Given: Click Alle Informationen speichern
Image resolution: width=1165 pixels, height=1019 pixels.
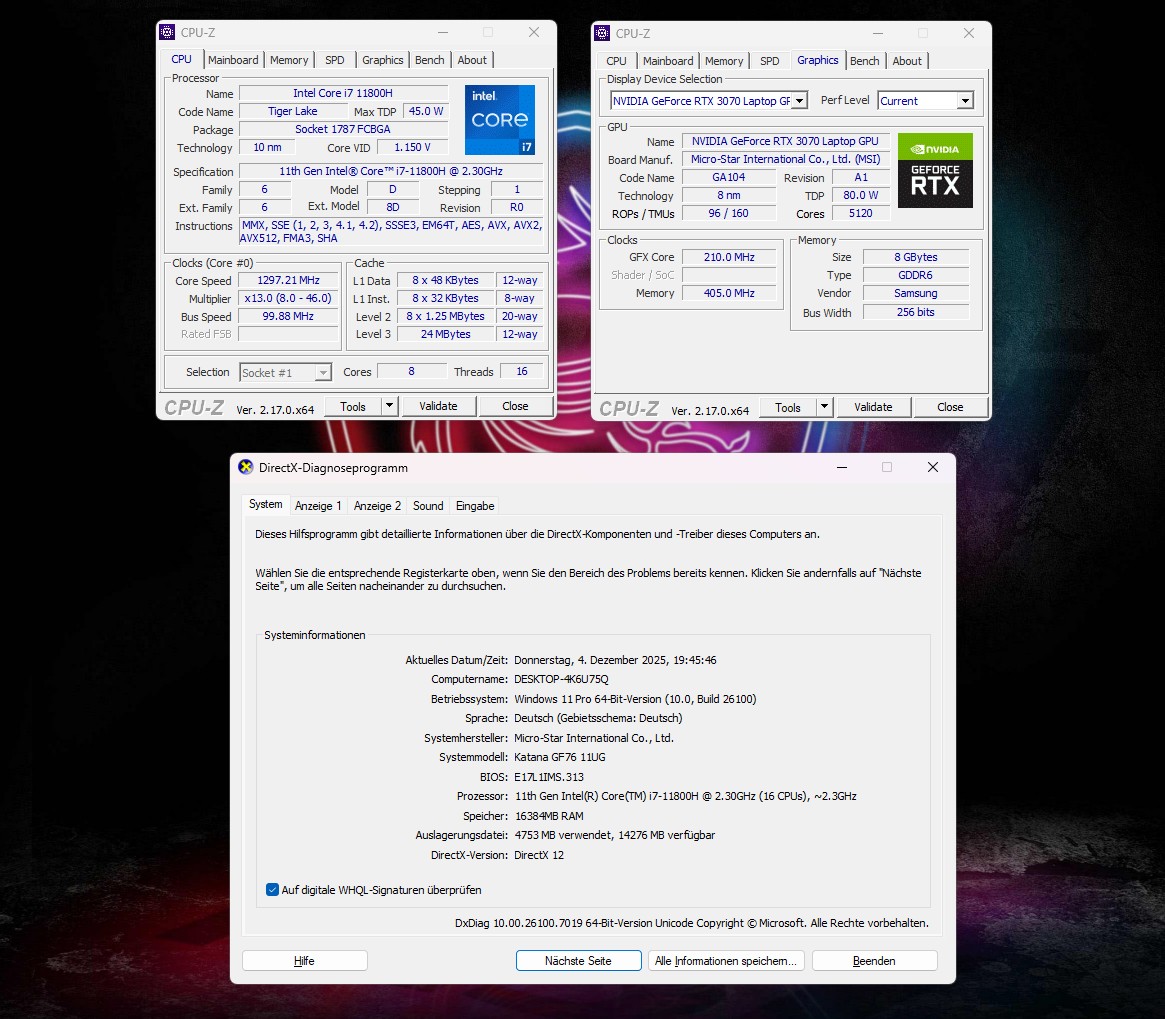Looking at the screenshot, I should tap(726, 960).
